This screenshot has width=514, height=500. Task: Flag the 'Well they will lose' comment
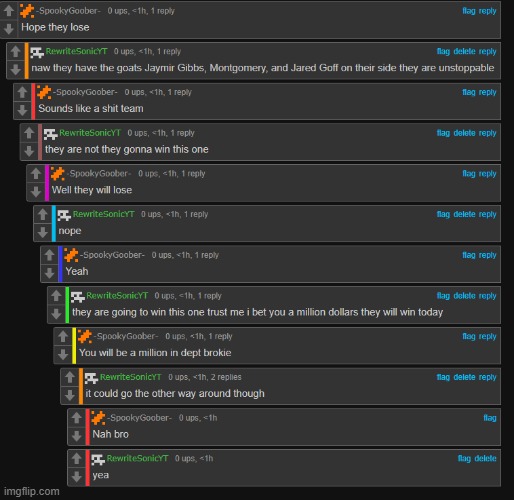coord(469,173)
